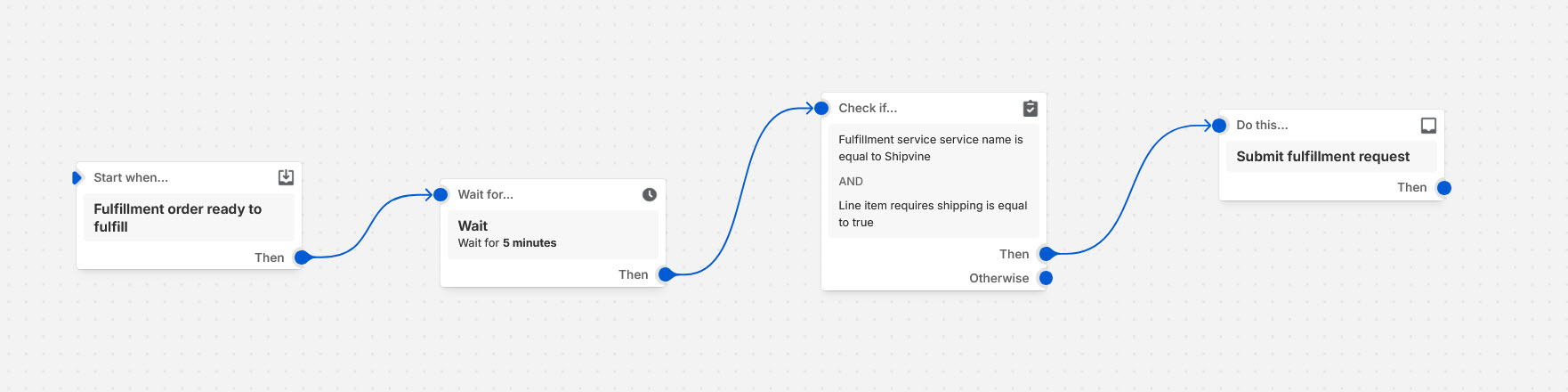The width and height of the screenshot is (1568, 392).
Task: Open the Wait for 5 minutes step
Action: tap(552, 234)
